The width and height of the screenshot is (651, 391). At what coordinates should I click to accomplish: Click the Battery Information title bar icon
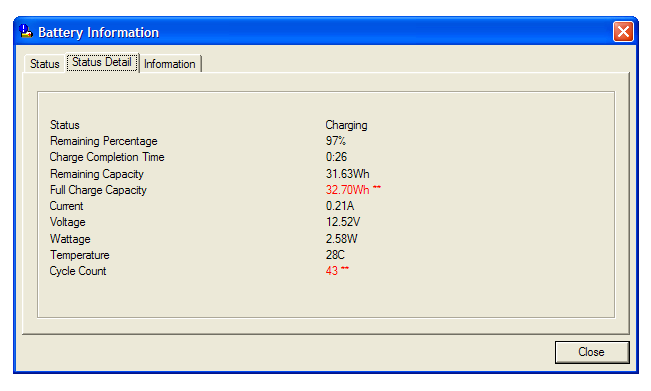26,32
